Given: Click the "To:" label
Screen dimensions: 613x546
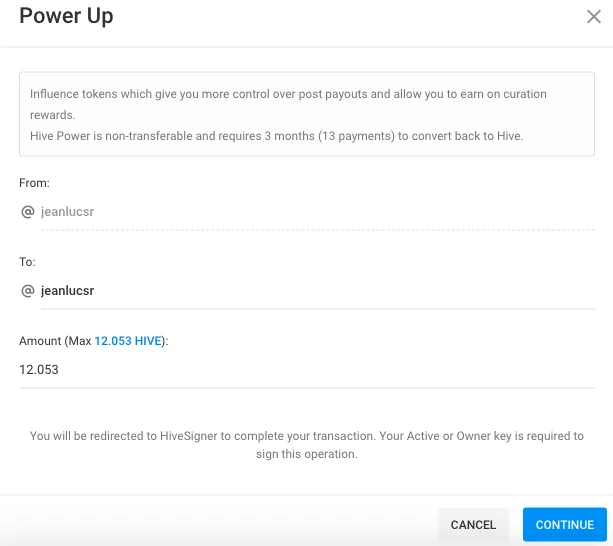Looking at the screenshot, I should [x=27, y=261].
